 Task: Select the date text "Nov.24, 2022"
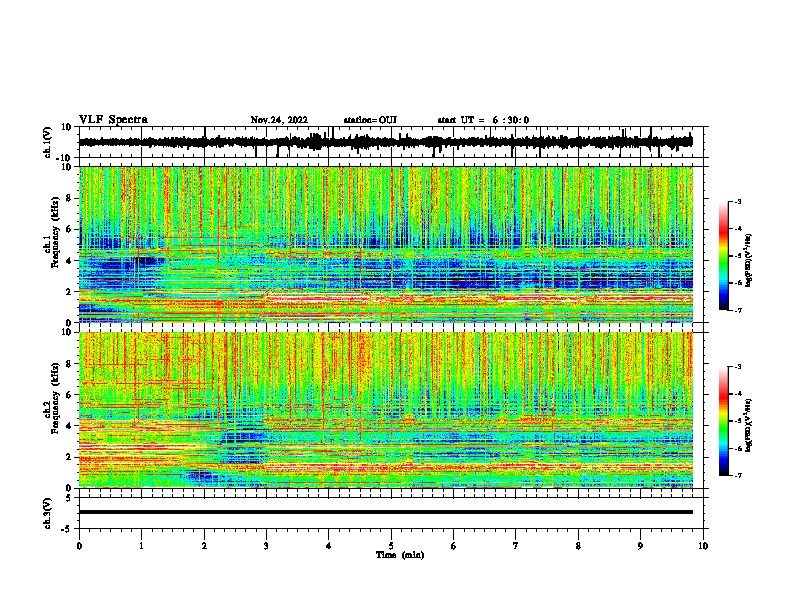click(x=279, y=120)
